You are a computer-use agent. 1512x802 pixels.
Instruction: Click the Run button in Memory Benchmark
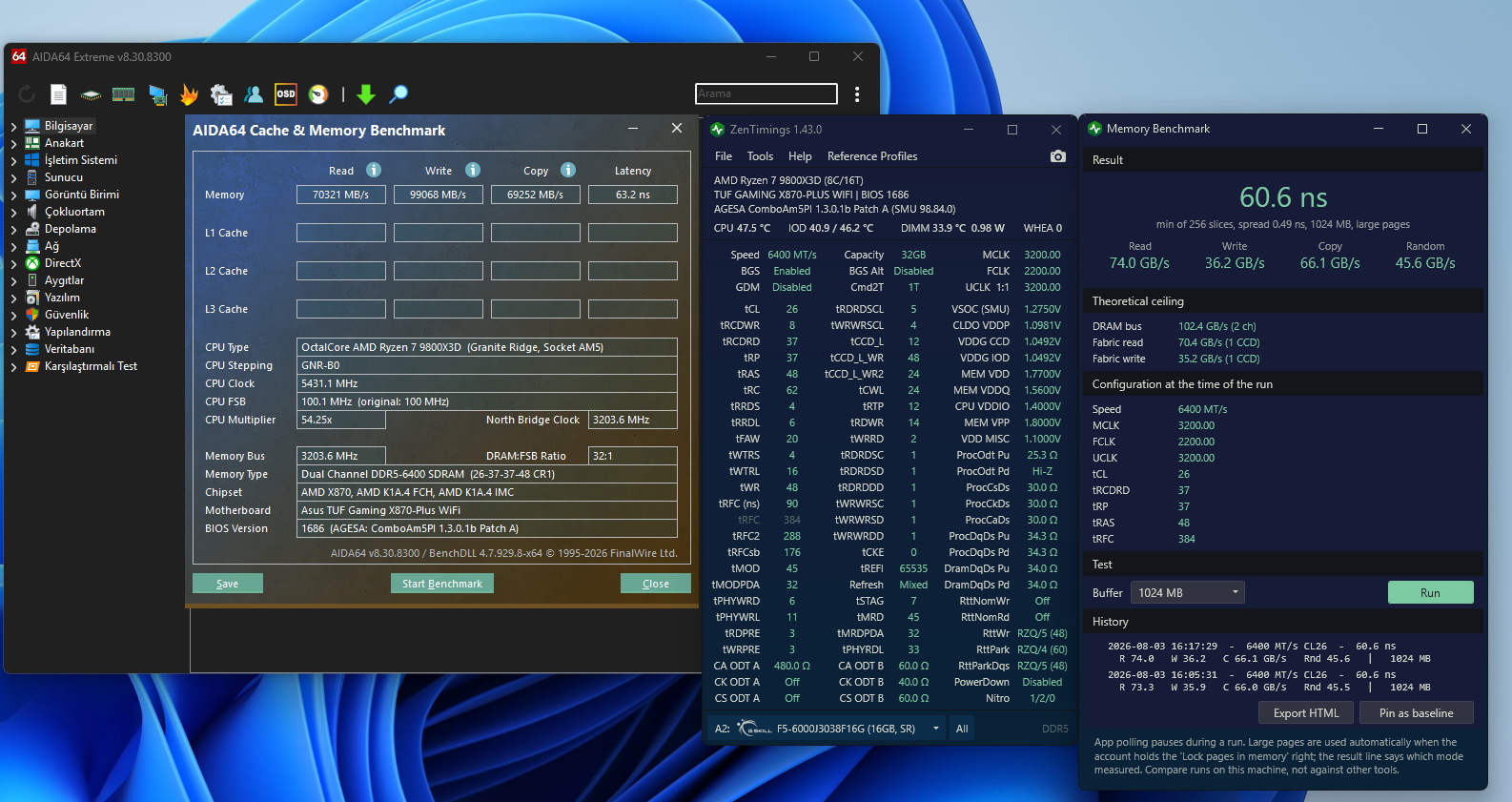click(x=1430, y=592)
